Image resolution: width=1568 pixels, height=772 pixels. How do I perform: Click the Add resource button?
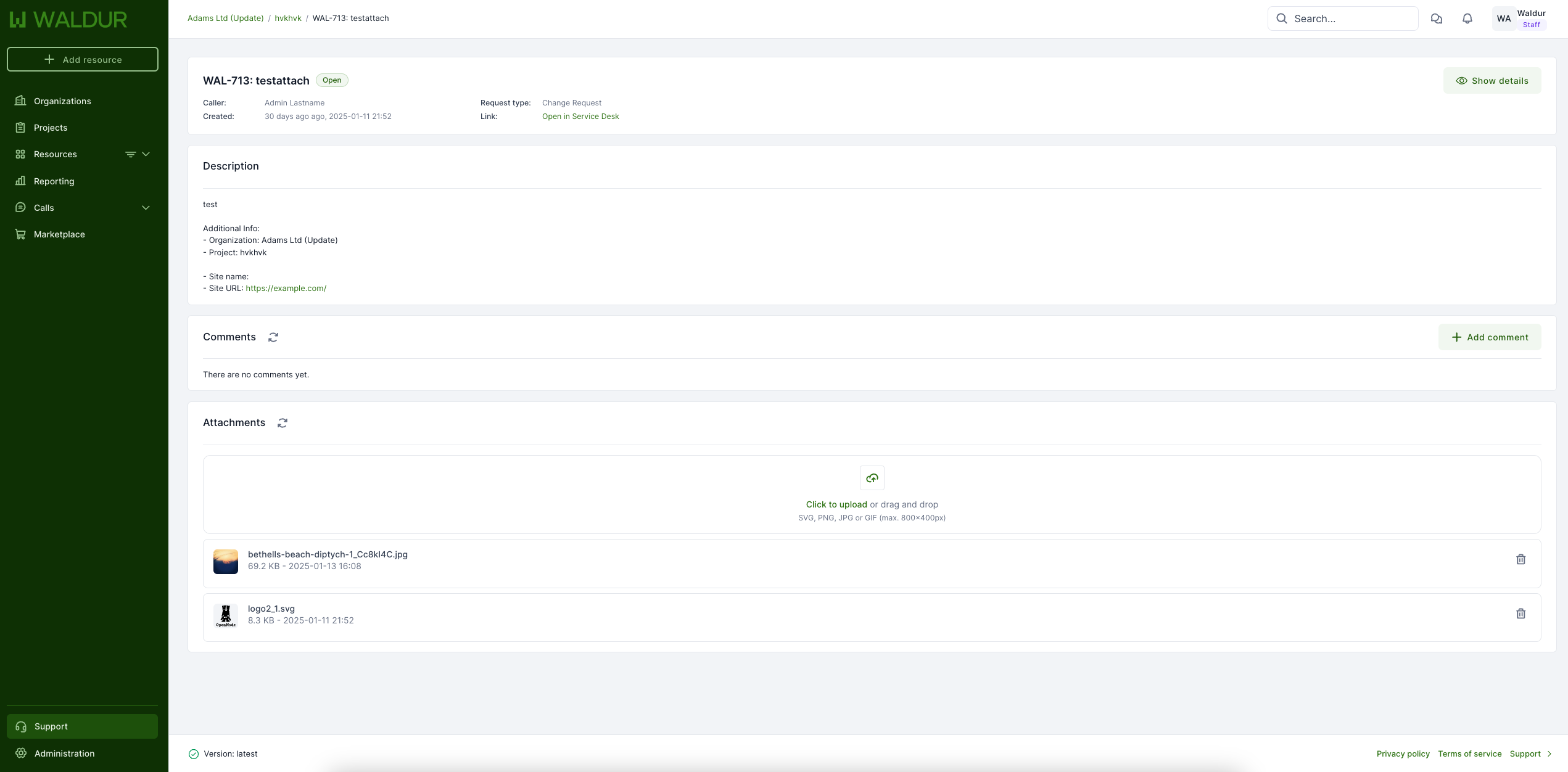tap(83, 60)
